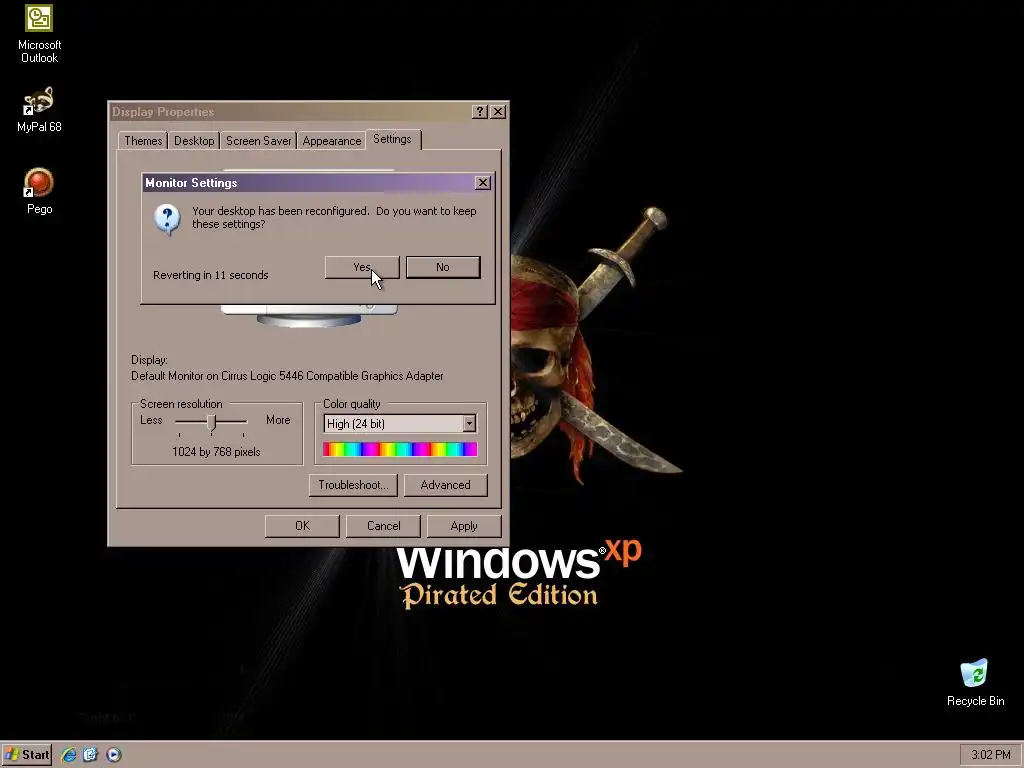Confirm keeping settings with Yes

click(362, 267)
